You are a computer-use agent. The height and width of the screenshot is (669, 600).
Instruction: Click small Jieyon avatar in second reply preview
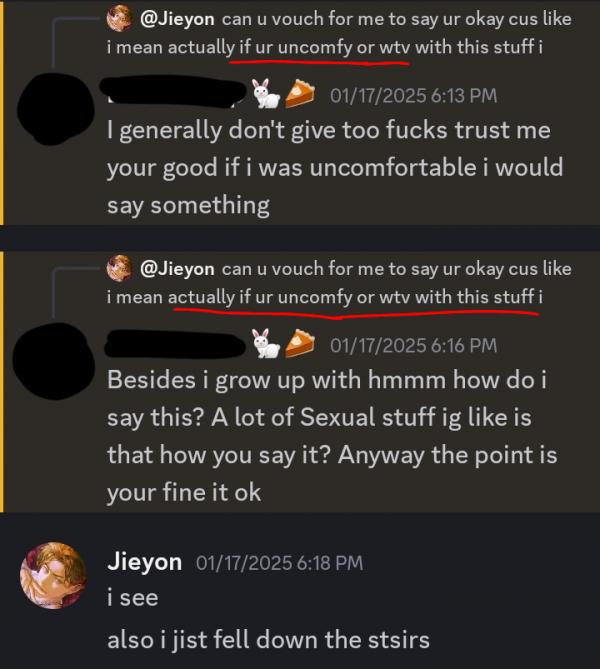pyautogui.click(x=119, y=268)
